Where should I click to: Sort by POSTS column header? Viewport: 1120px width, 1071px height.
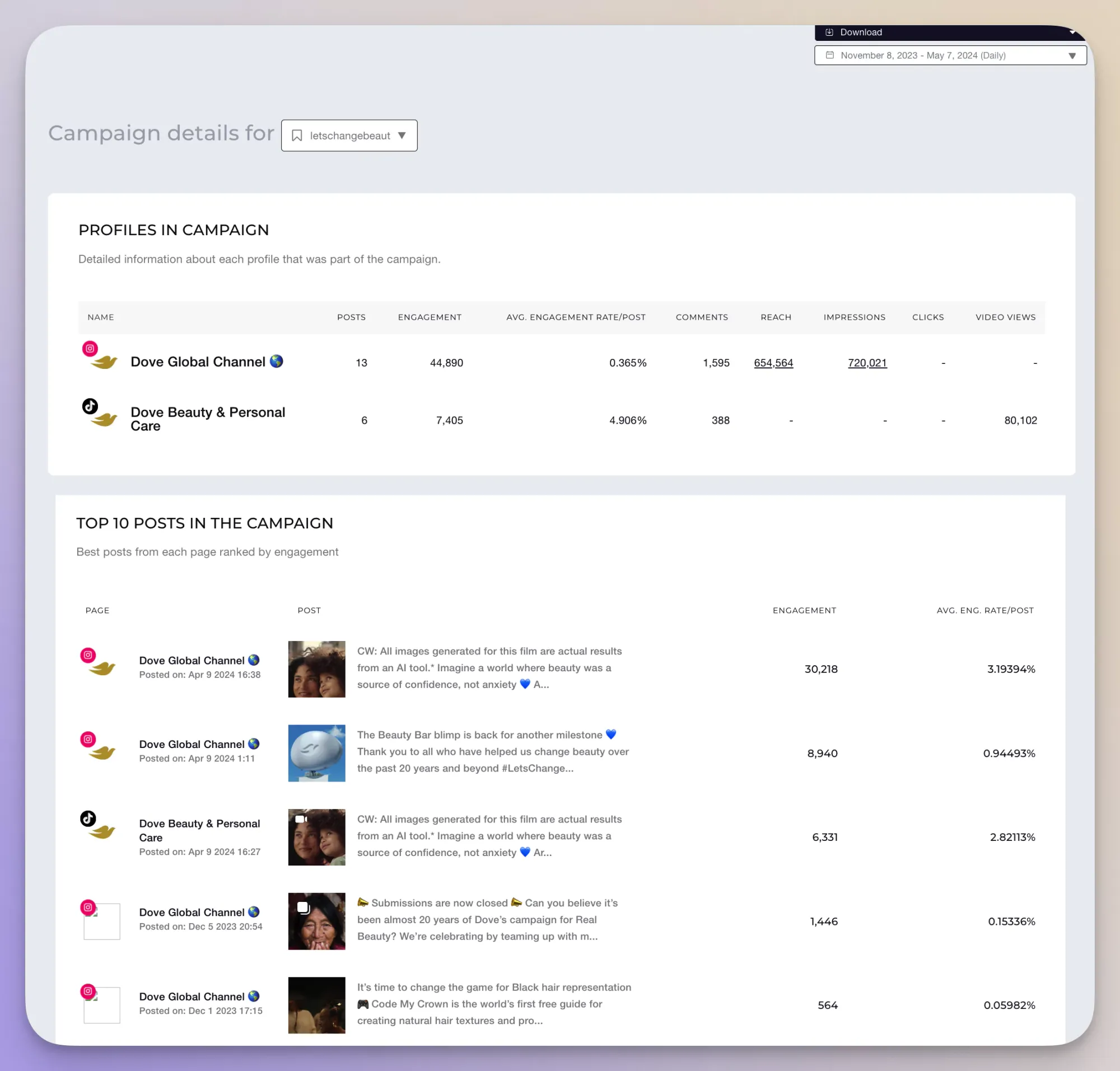351,317
